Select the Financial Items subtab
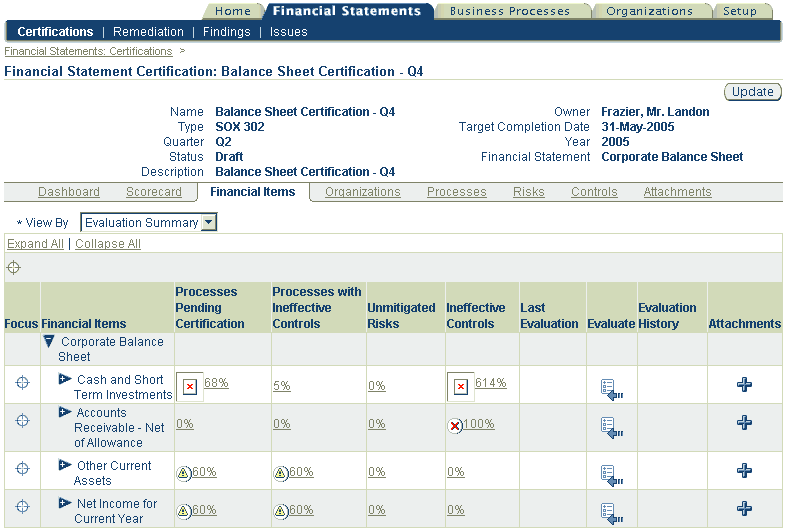Image resolution: width=788 pixels, height=530 pixels. [253, 192]
